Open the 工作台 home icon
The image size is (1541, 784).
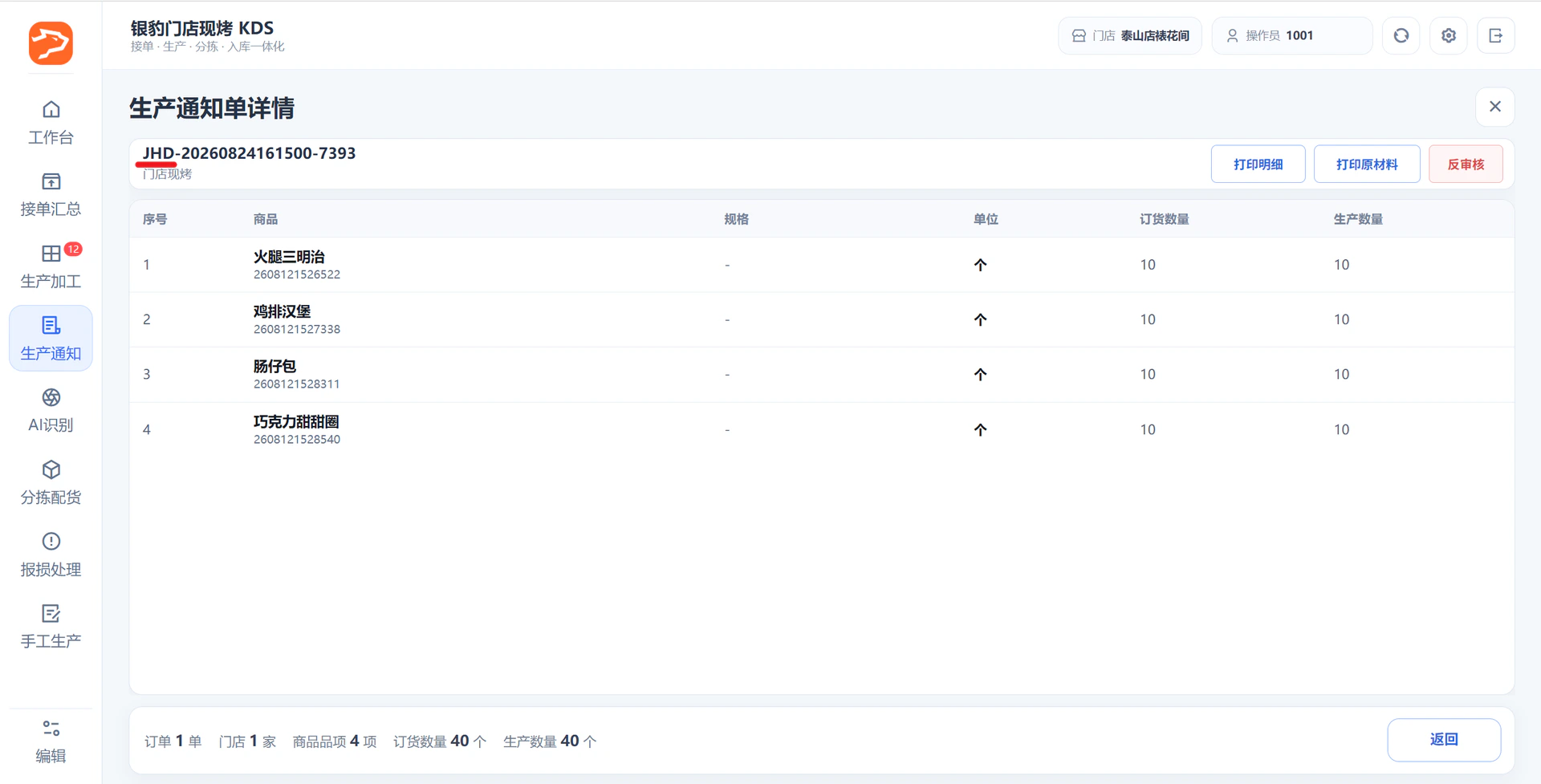(51, 109)
